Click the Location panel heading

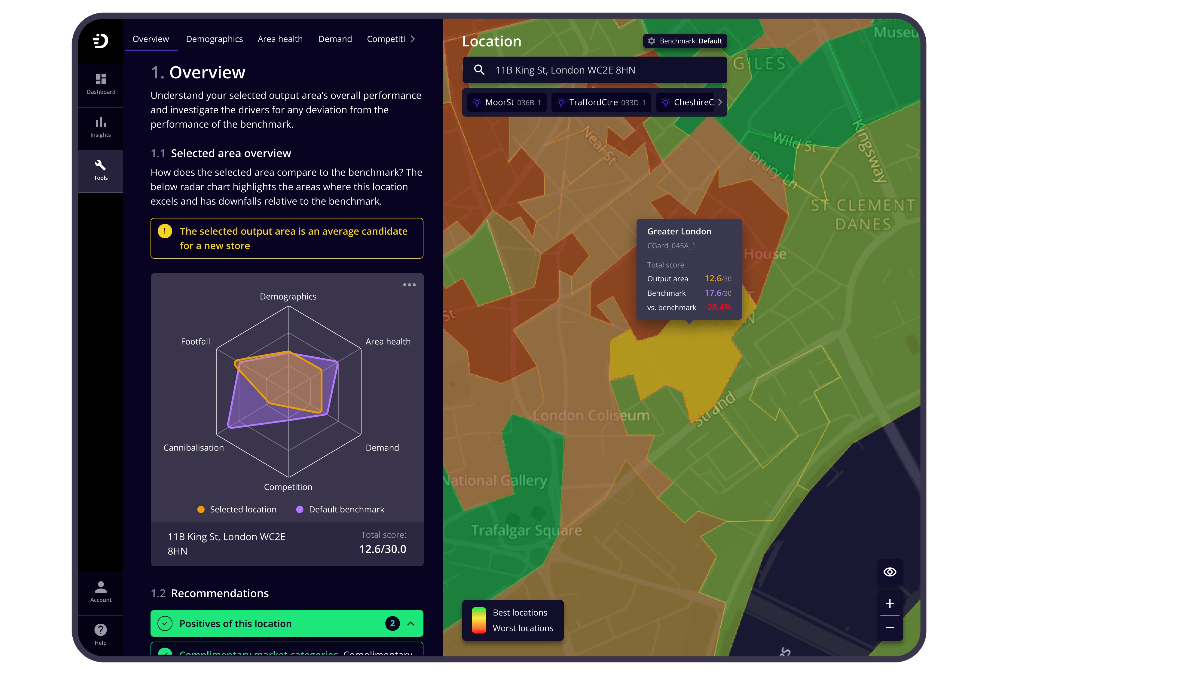click(x=491, y=41)
